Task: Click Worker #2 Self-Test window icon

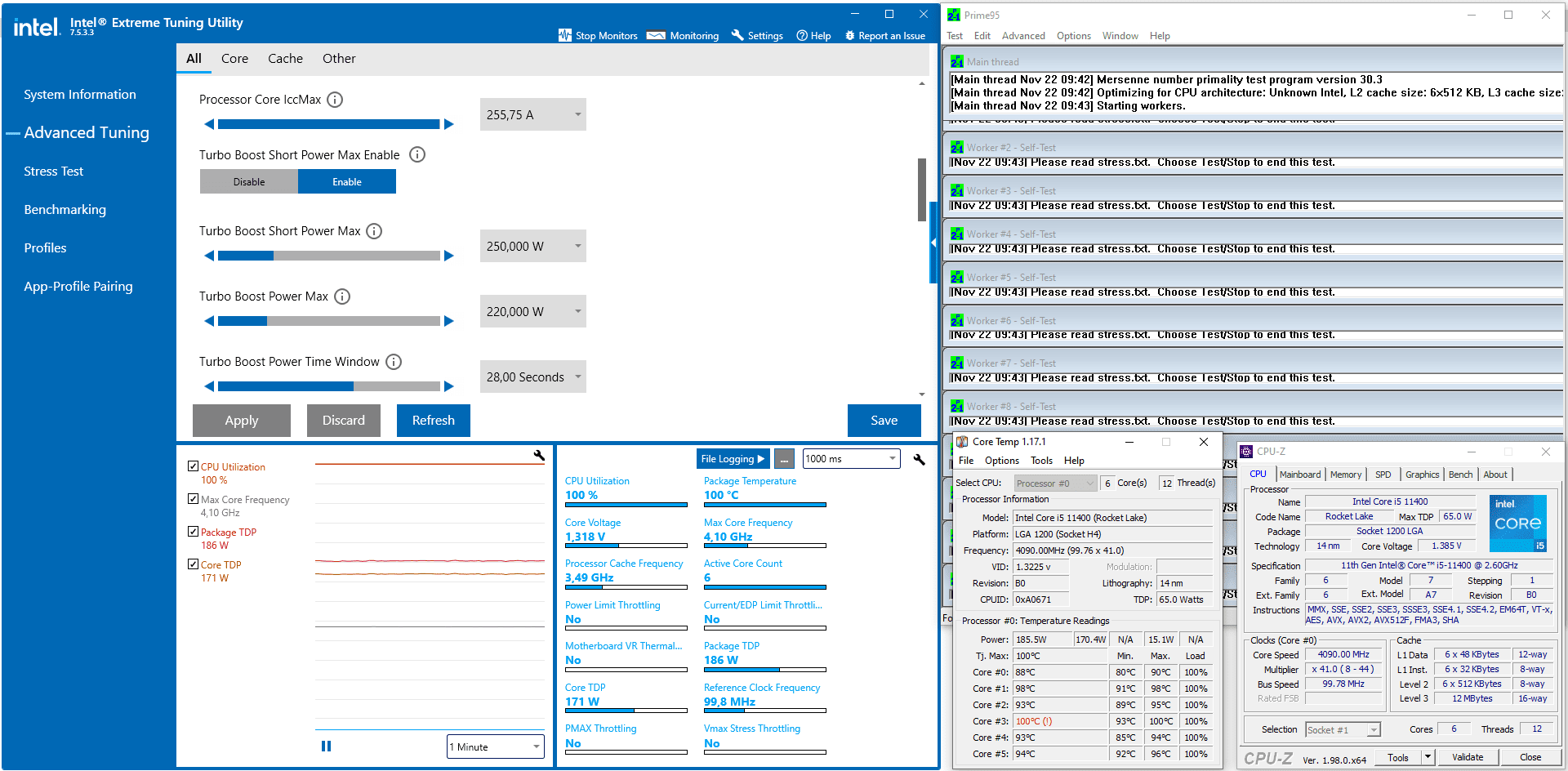Action: tap(956, 147)
